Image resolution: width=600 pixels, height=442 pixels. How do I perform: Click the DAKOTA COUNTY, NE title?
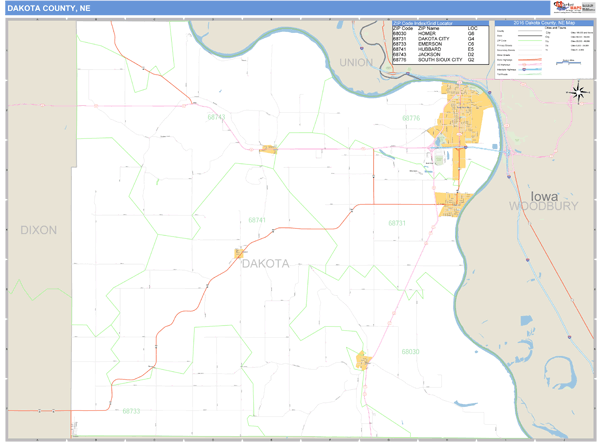[x=49, y=7]
